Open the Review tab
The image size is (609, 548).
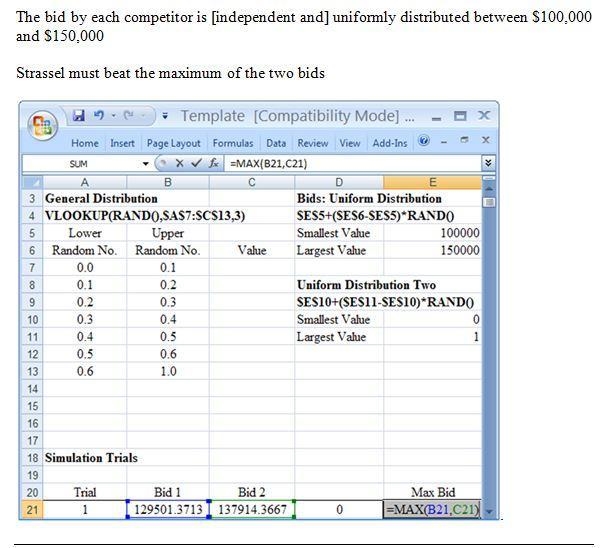click(313, 143)
